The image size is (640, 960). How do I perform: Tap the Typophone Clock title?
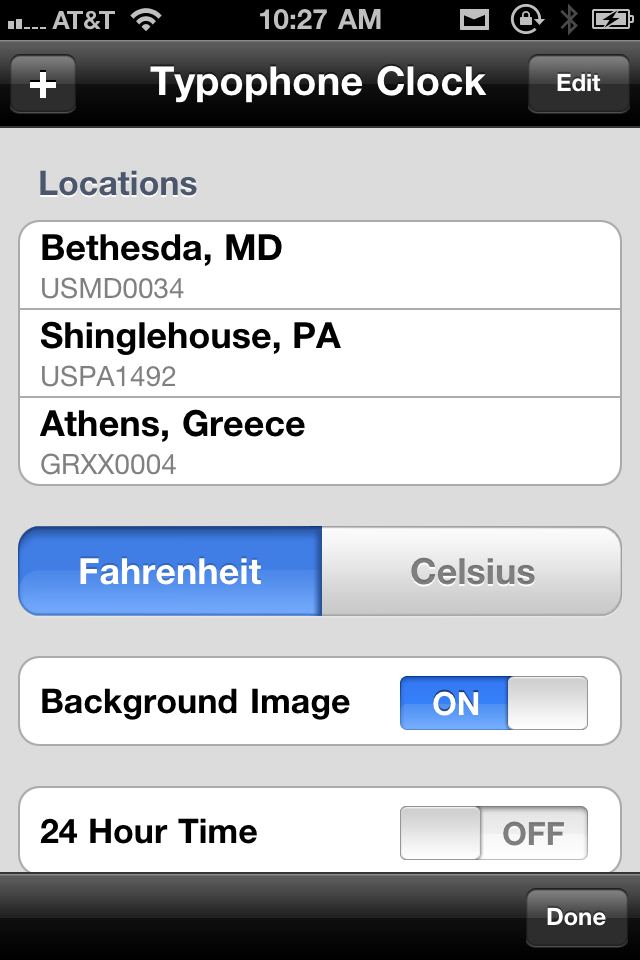[x=318, y=83]
